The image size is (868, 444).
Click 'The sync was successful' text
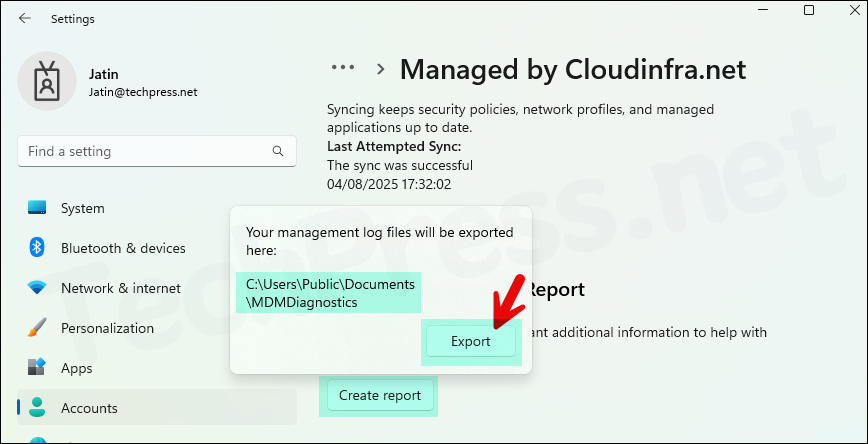(400, 165)
